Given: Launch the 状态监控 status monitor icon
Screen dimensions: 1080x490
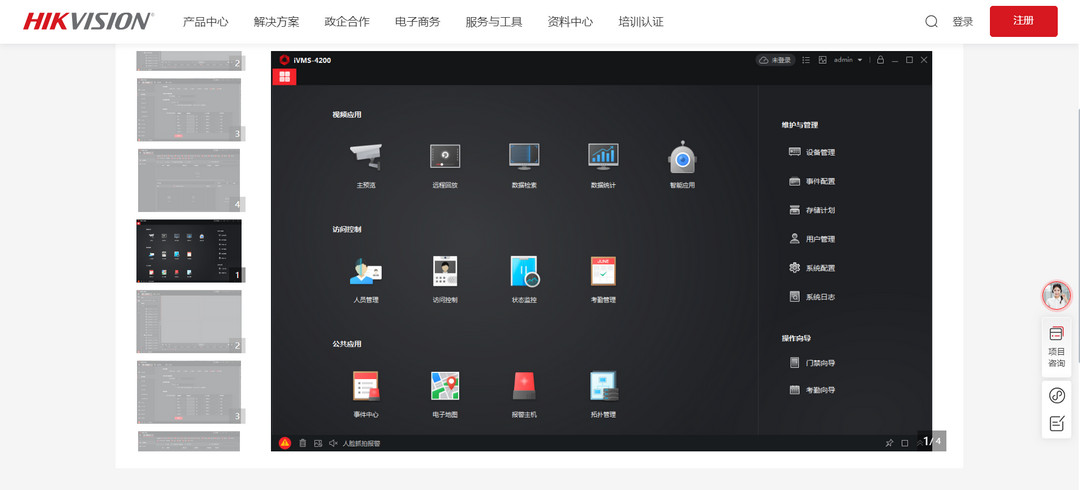Looking at the screenshot, I should click(525, 272).
